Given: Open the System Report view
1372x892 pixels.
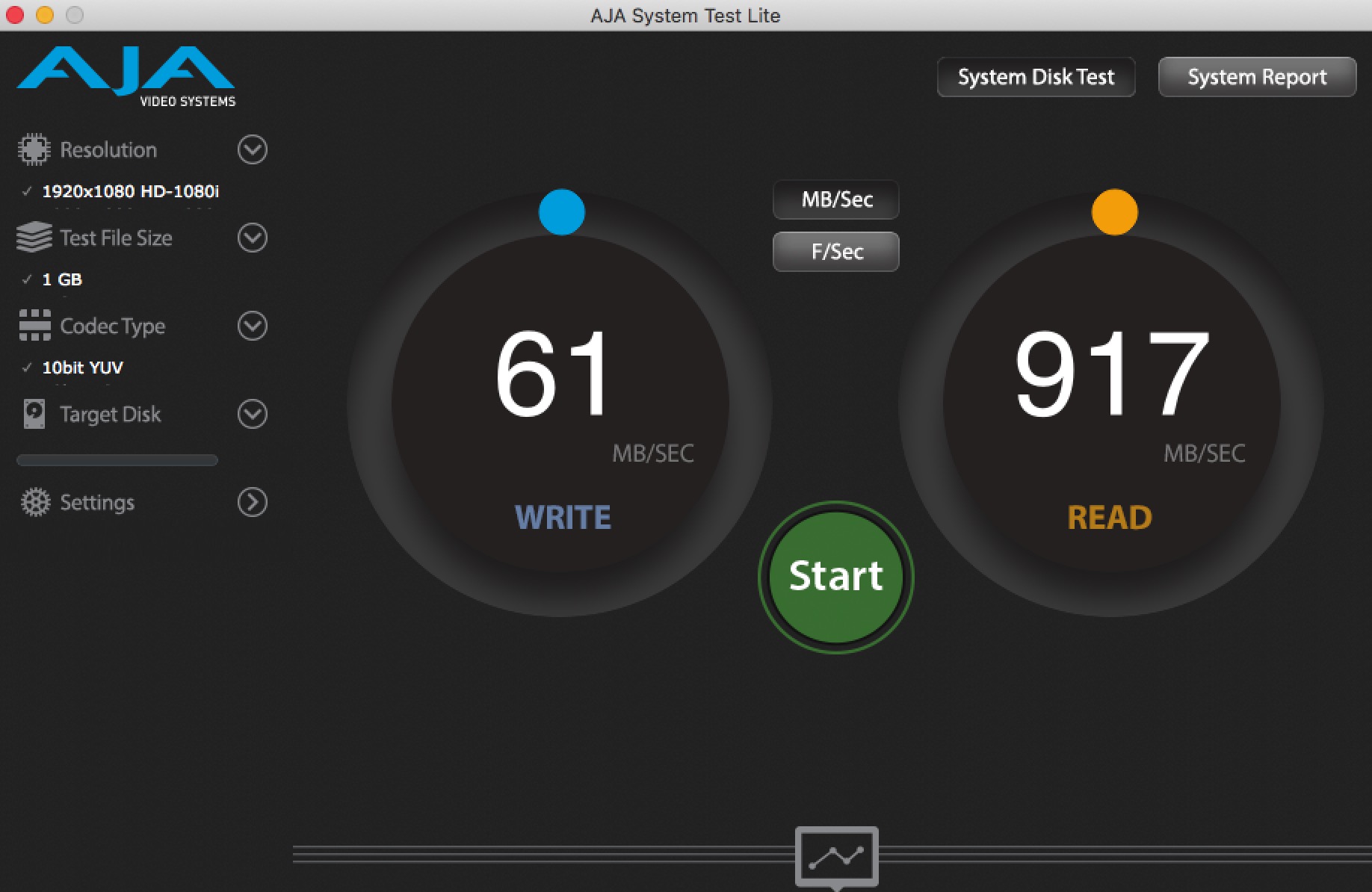Looking at the screenshot, I should click(1258, 77).
